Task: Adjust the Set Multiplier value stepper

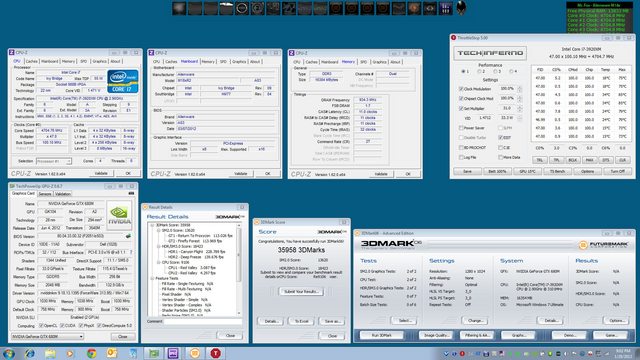Action: pos(520,109)
